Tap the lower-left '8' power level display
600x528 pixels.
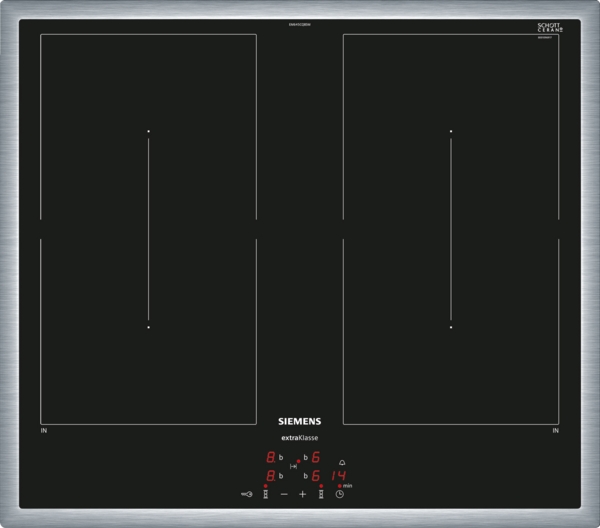point(271,476)
